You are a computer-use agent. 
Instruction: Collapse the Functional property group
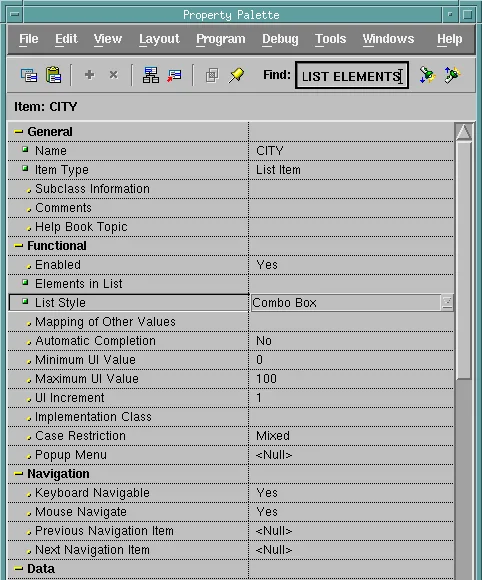point(18,246)
